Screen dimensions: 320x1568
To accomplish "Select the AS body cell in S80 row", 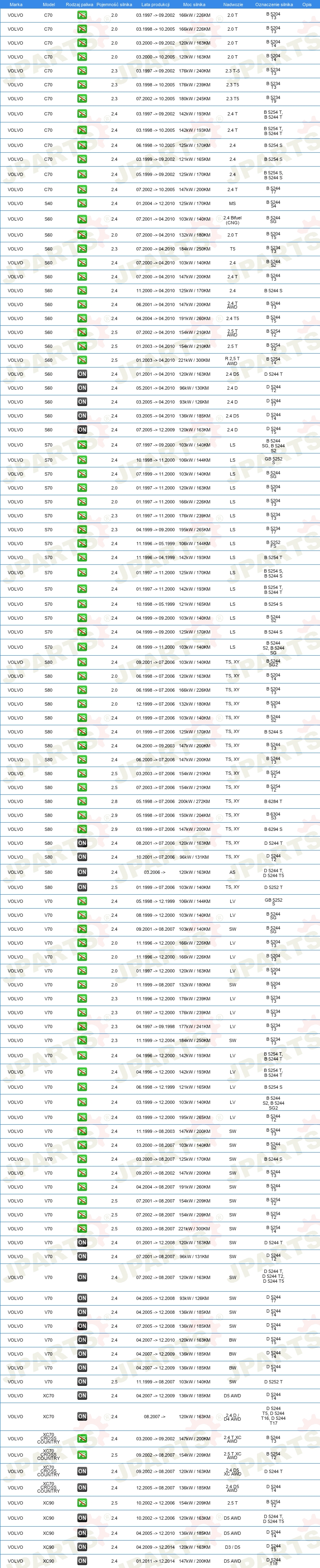I will 232,872.
